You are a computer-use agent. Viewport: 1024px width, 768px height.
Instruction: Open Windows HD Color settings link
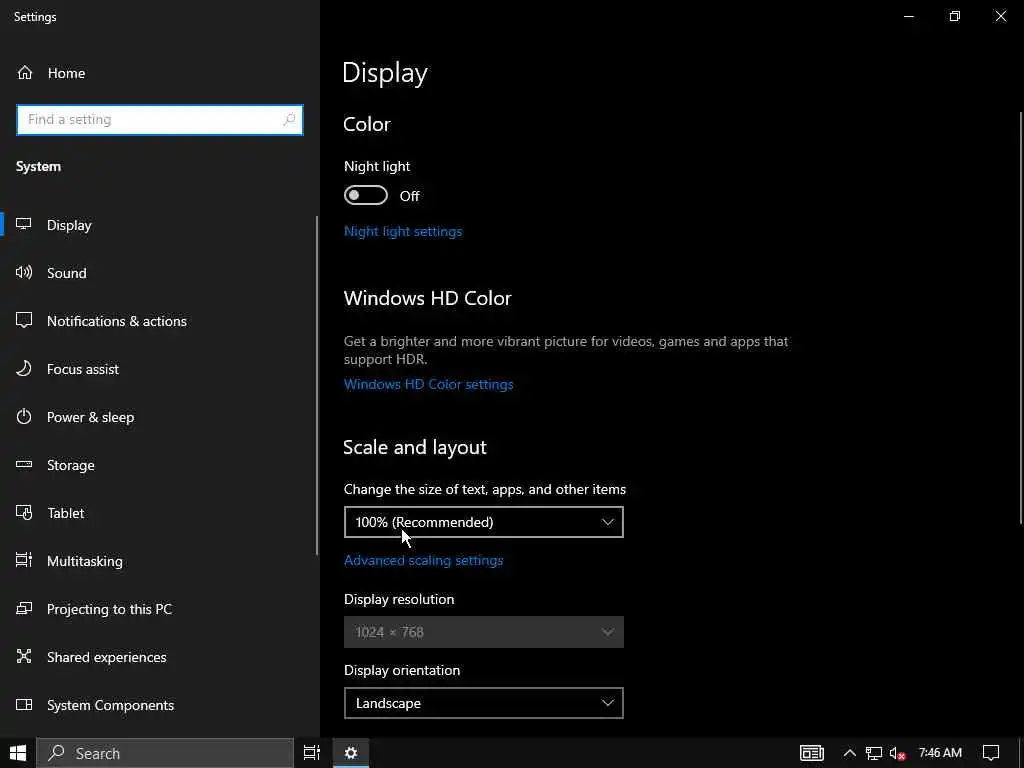(x=428, y=384)
